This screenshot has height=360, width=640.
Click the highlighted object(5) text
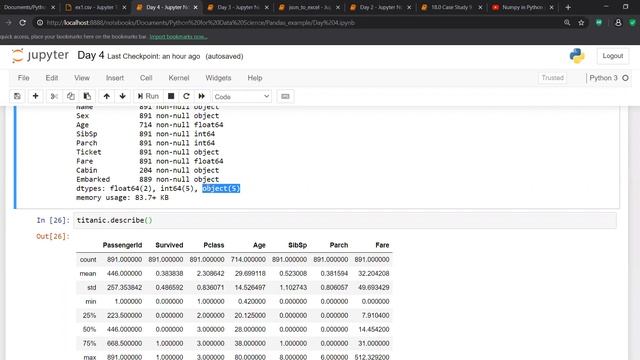pyautogui.click(x=221, y=188)
